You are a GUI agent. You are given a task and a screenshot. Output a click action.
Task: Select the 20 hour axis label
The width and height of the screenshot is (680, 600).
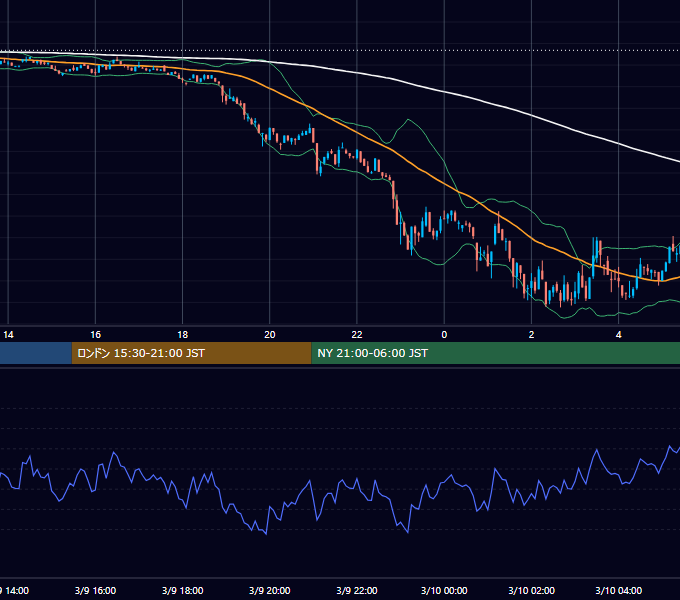click(x=270, y=335)
